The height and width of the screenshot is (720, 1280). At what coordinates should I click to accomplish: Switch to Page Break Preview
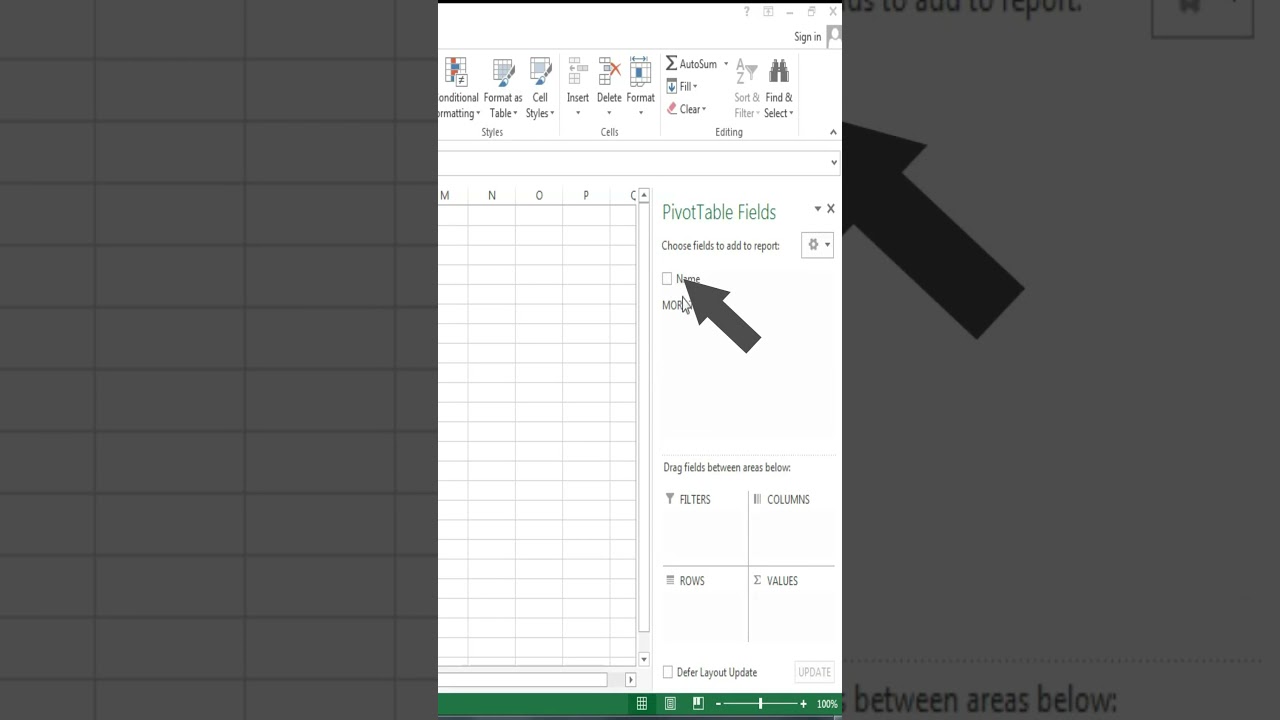point(698,704)
